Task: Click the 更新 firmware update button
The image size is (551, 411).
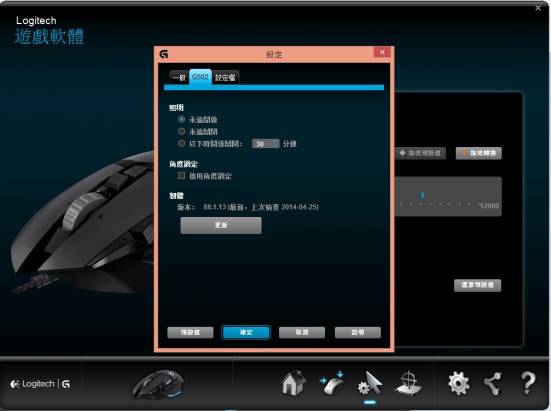Action: (221, 225)
